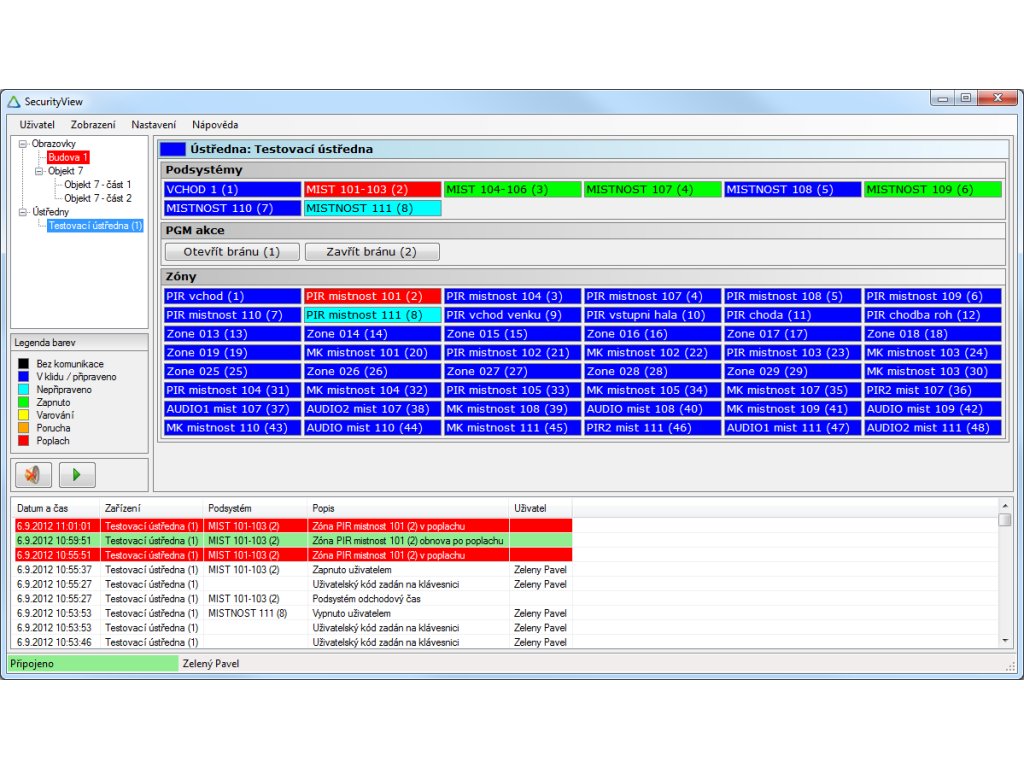This screenshot has width=1024, height=768.
Task: Select the red MIST 101-103 (2) subsystem
Action: click(372, 189)
